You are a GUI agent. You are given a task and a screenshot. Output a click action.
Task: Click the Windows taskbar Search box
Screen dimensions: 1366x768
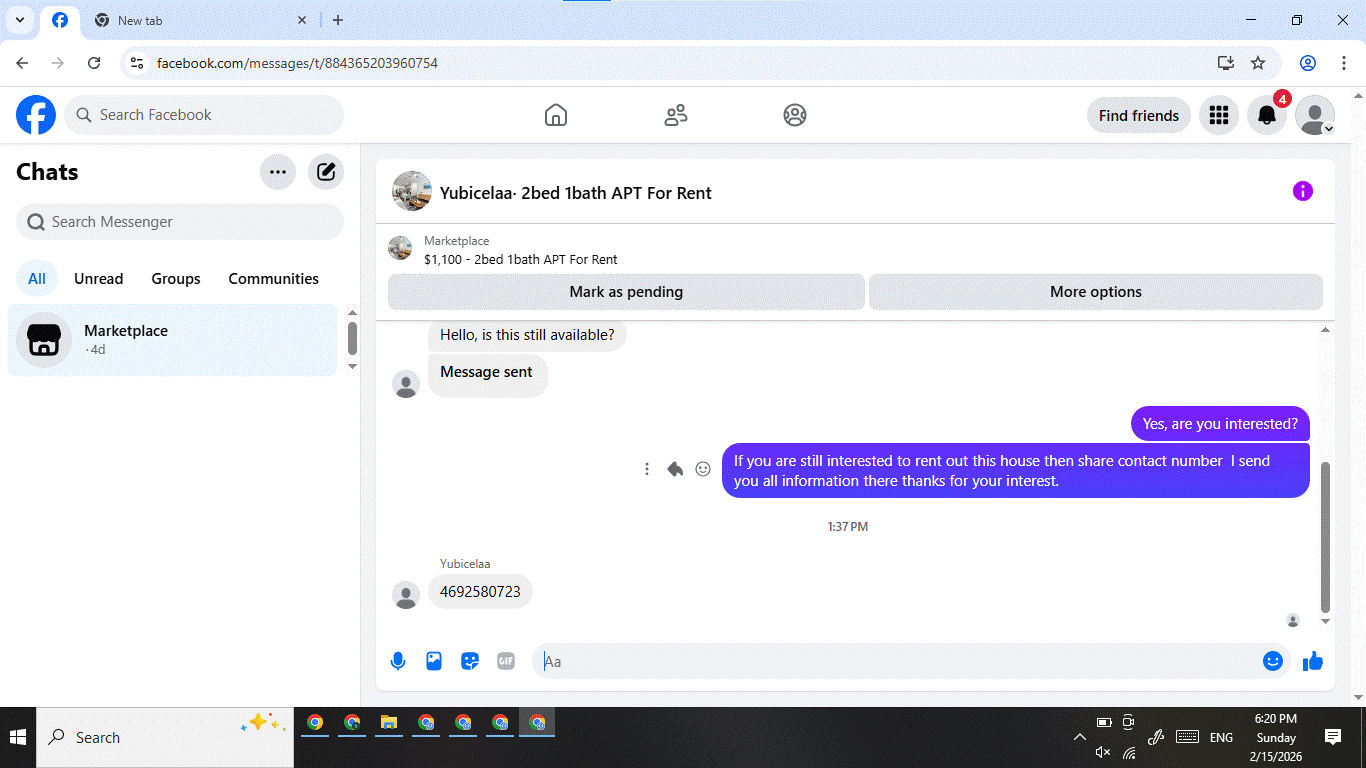click(165, 738)
